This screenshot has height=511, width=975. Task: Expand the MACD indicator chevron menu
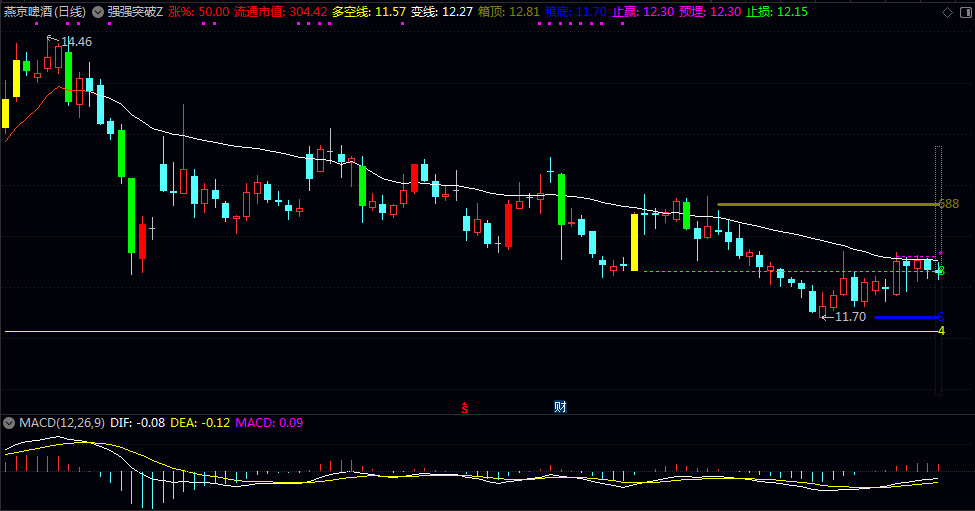(x=9, y=423)
